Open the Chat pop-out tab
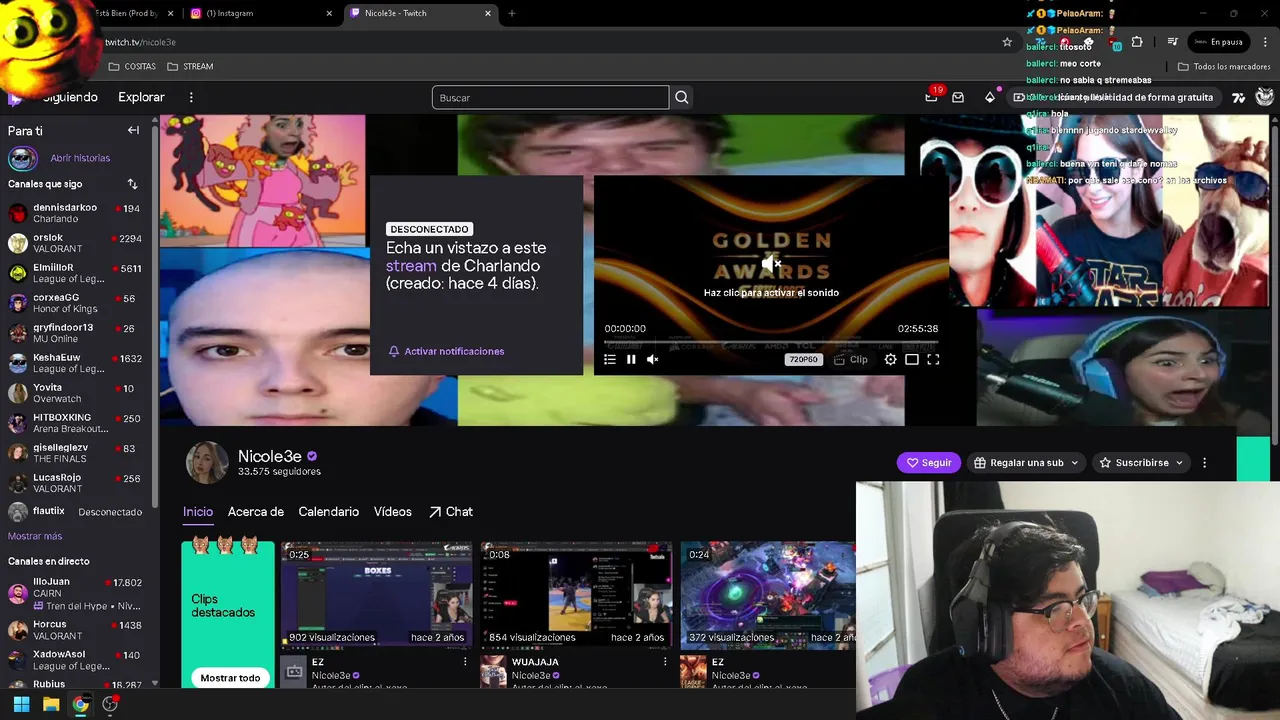The height and width of the screenshot is (720, 1280). click(x=451, y=512)
